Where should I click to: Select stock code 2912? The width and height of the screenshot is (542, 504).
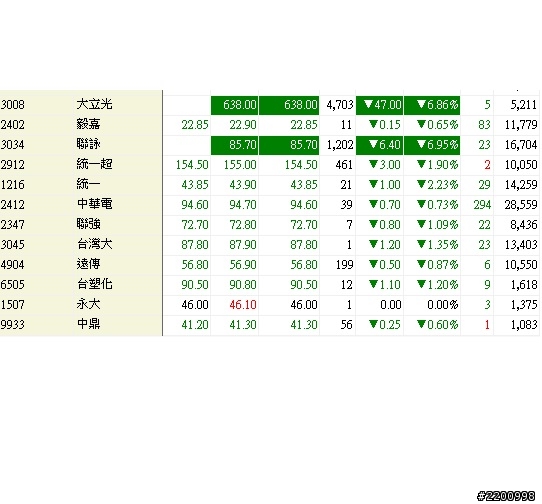click(12, 165)
